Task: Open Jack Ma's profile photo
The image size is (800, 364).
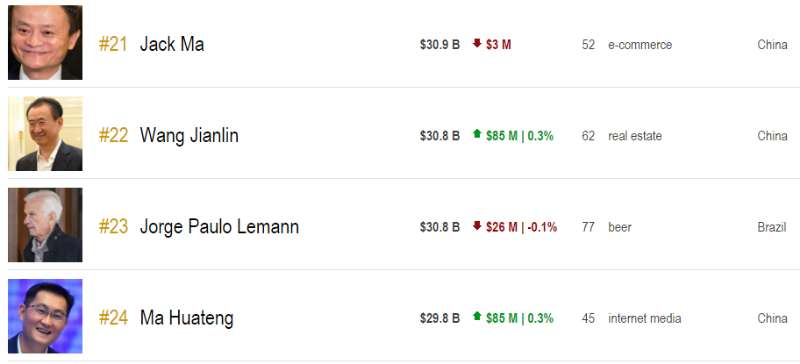Action: (45, 43)
